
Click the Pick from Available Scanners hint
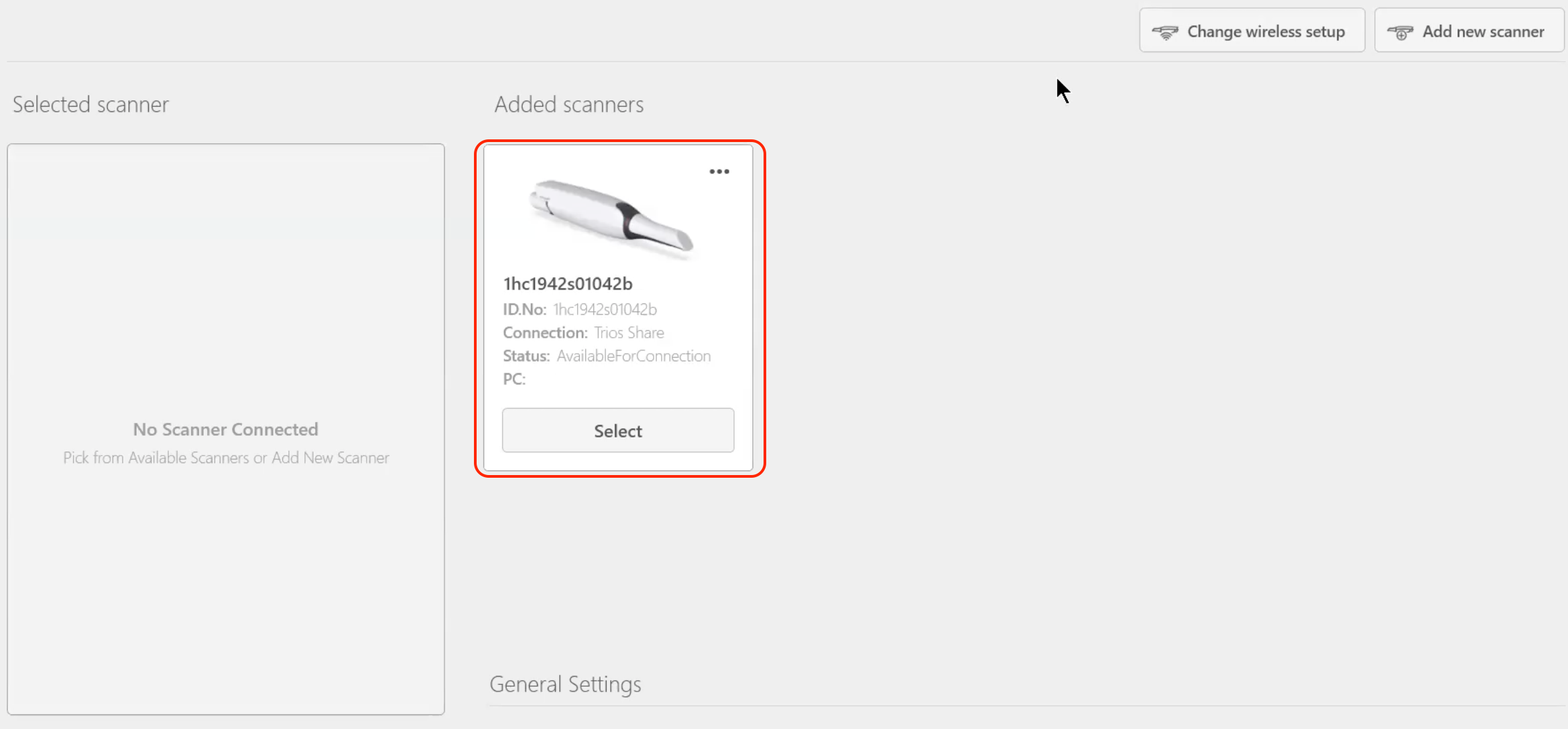click(226, 458)
